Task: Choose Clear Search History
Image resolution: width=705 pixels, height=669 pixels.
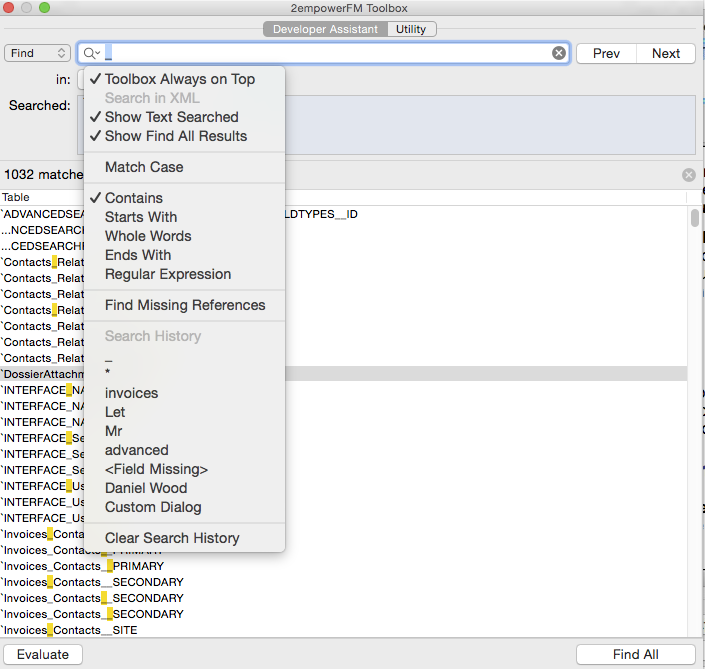Action: tap(184, 538)
